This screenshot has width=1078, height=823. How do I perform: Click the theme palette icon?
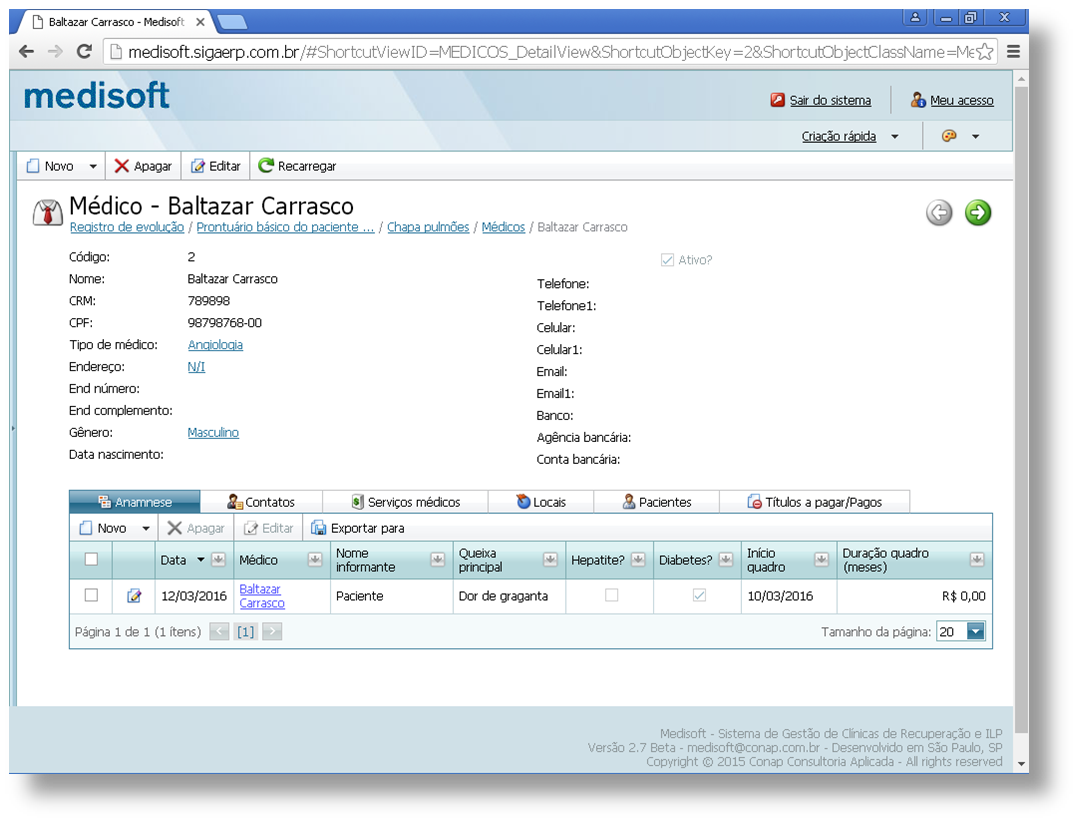(x=949, y=136)
